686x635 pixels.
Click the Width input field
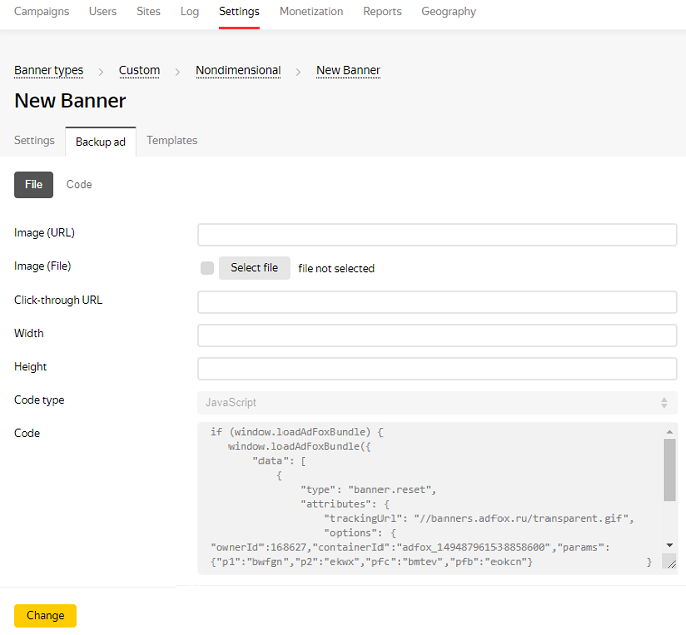point(437,335)
